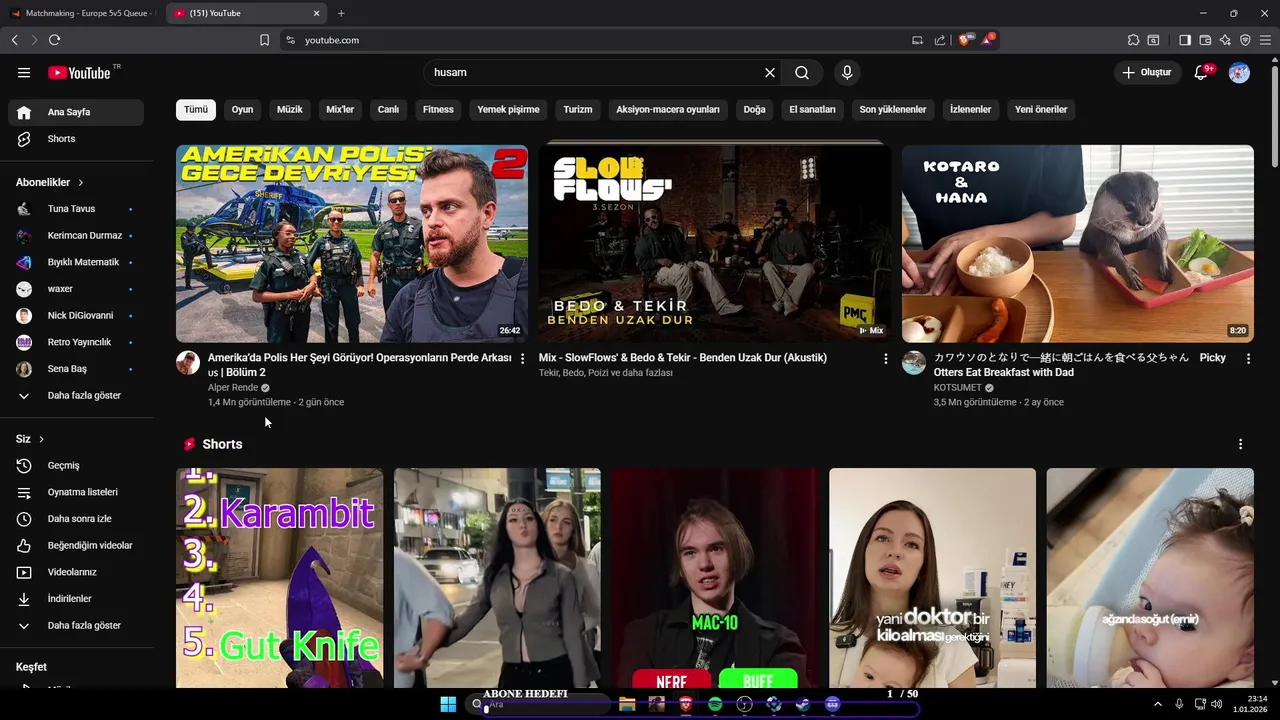This screenshot has height=720, width=1280.
Task: Select the Mix'ler filter chip
Action: click(340, 109)
